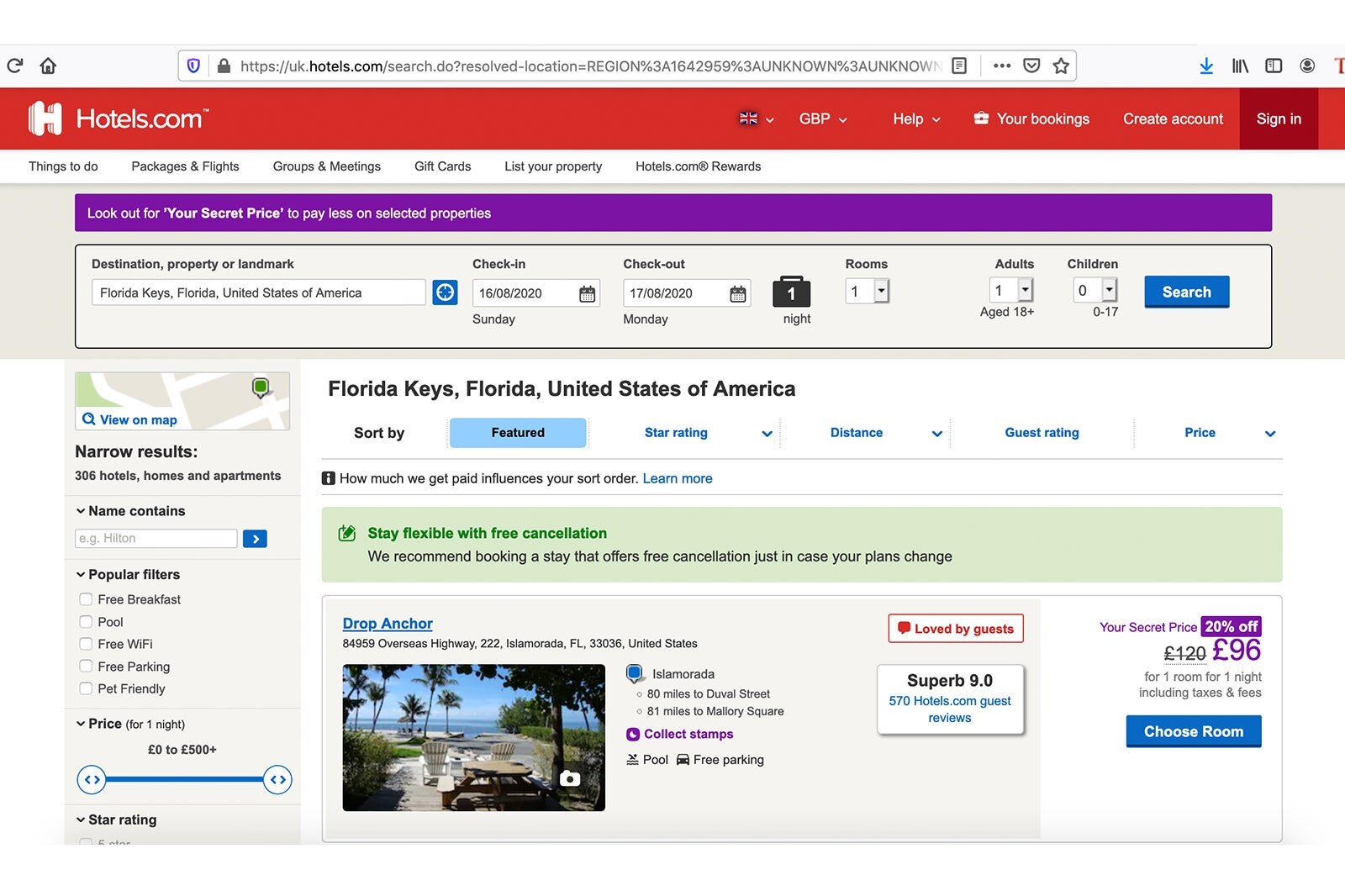
Task: Toggle Pet Friendly filter
Action: pyautogui.click(x=86, y=688)
